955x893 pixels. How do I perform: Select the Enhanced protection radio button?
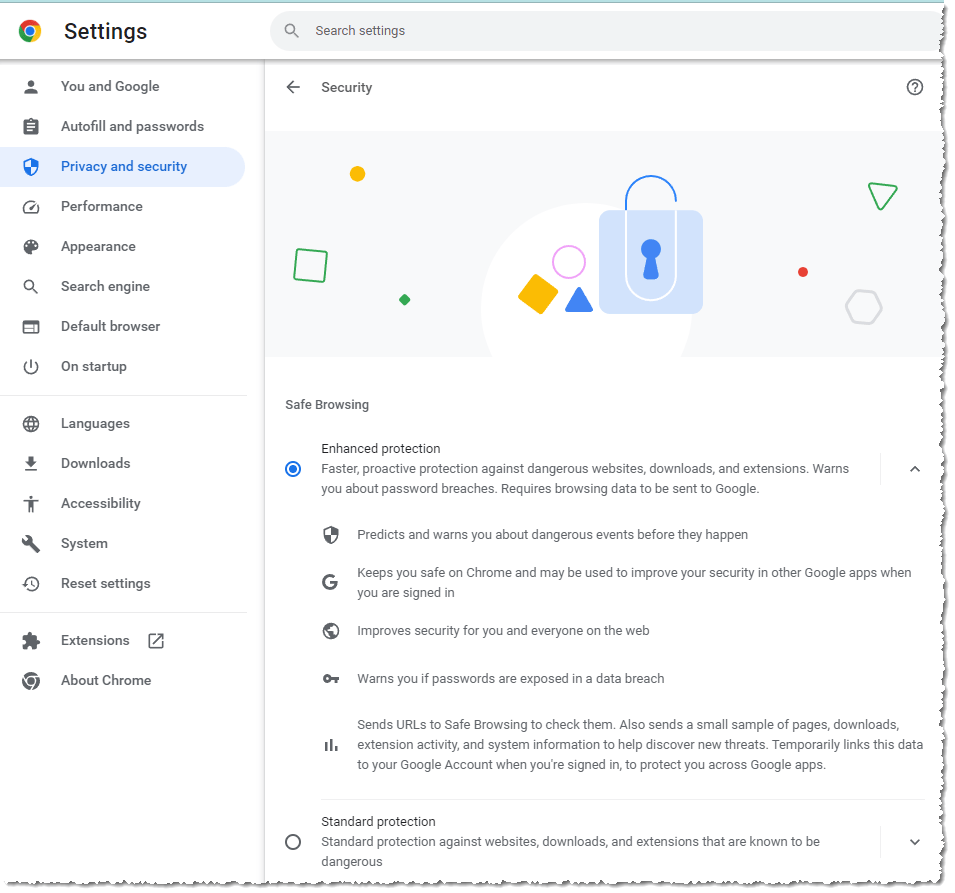coord(293,468)
